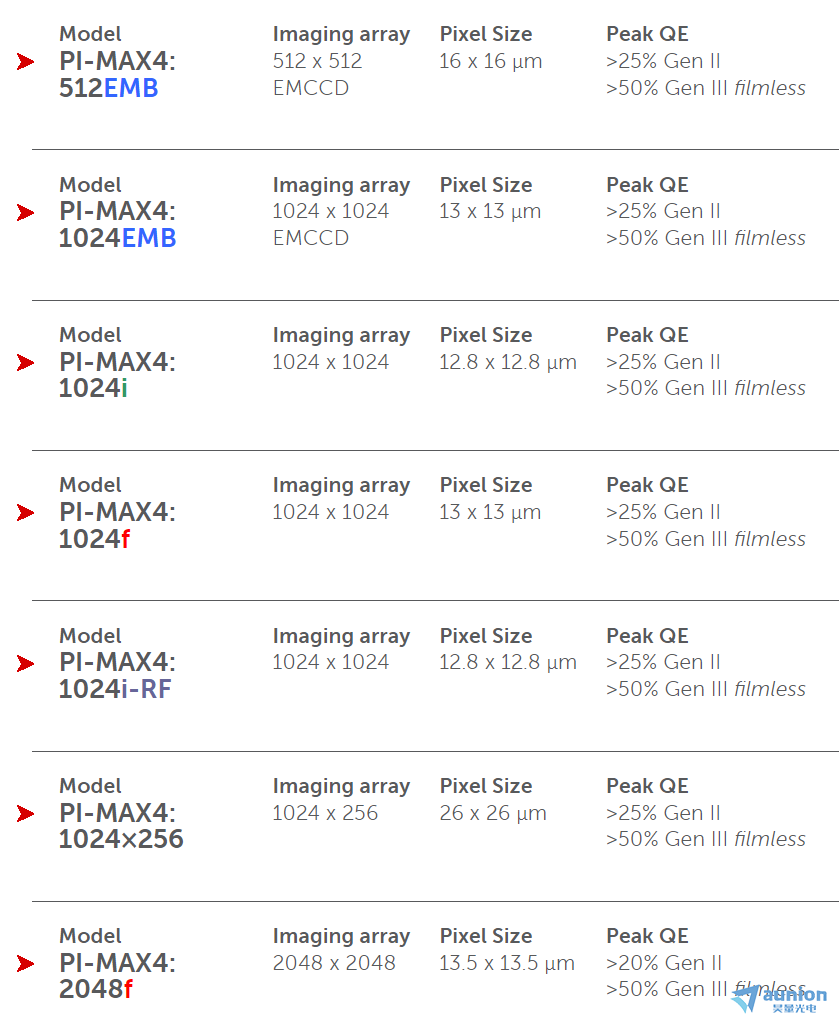Open the PI-MAX4: 1024i-RF model link
The height and width of the screenshot is (1024, 839).
118,676
